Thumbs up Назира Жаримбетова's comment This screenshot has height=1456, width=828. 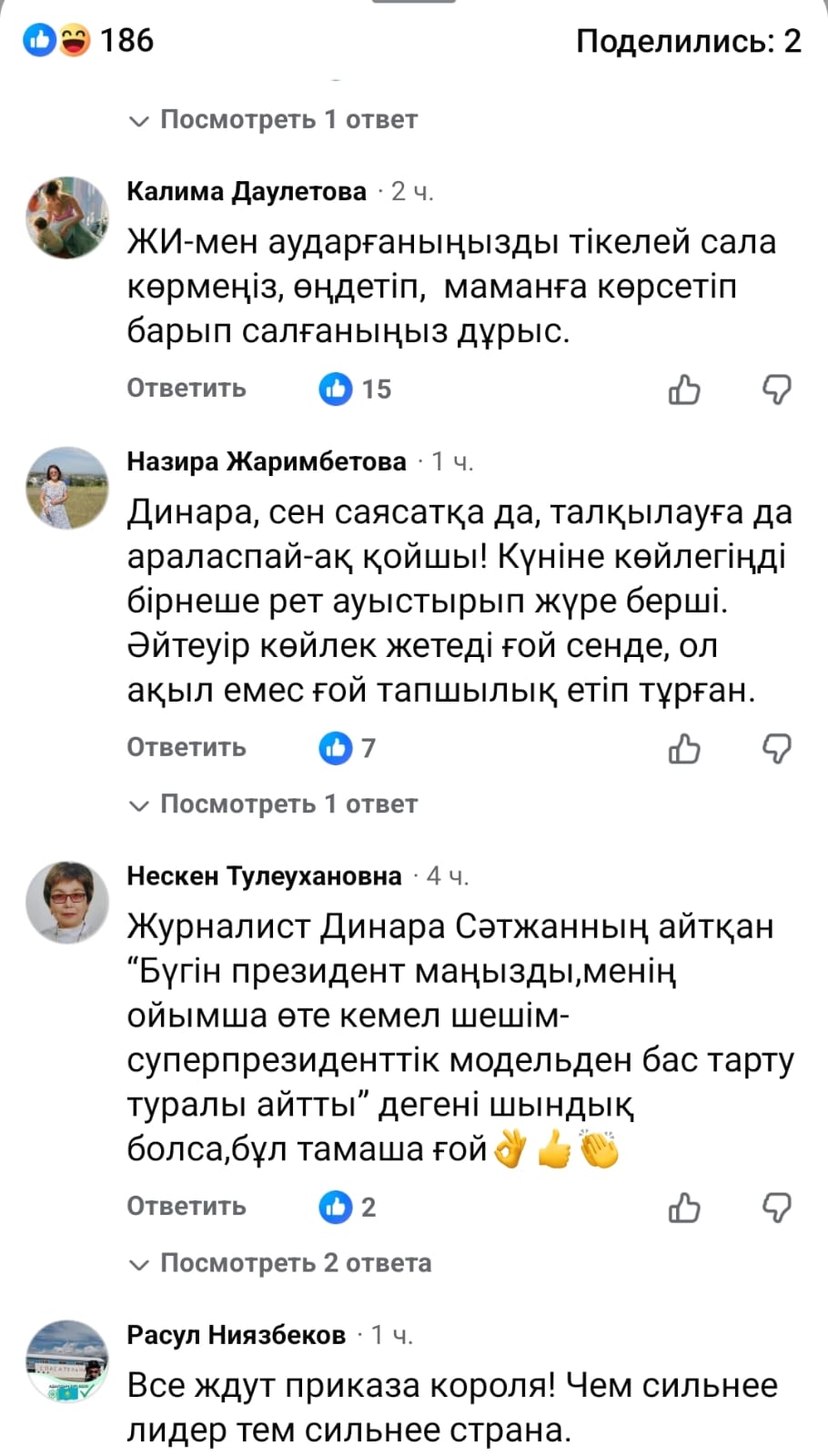(684, 749)
